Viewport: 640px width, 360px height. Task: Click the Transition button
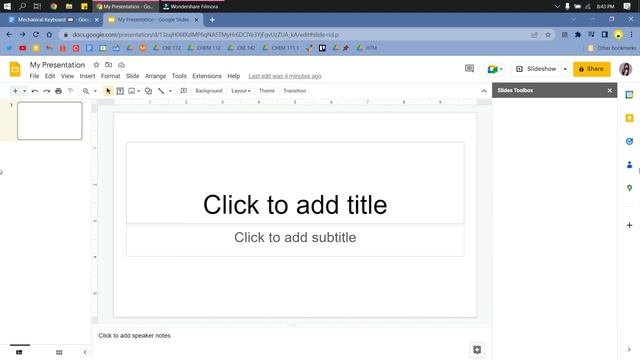pos(295,91)
